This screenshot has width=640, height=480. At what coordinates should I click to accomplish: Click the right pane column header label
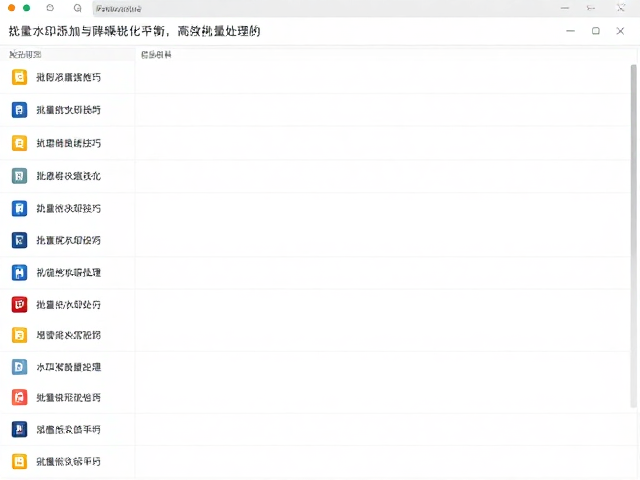click(156, 55)
